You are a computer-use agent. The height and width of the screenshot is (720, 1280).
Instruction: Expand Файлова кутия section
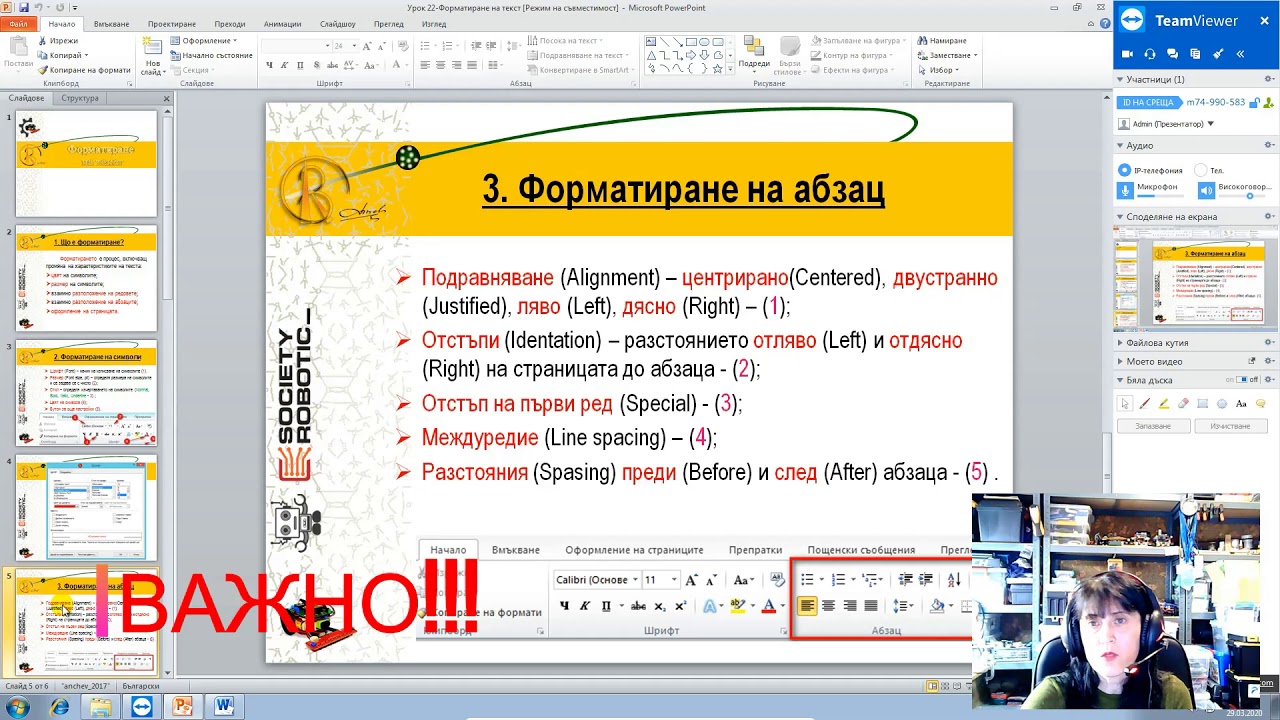coord(1121,343)
